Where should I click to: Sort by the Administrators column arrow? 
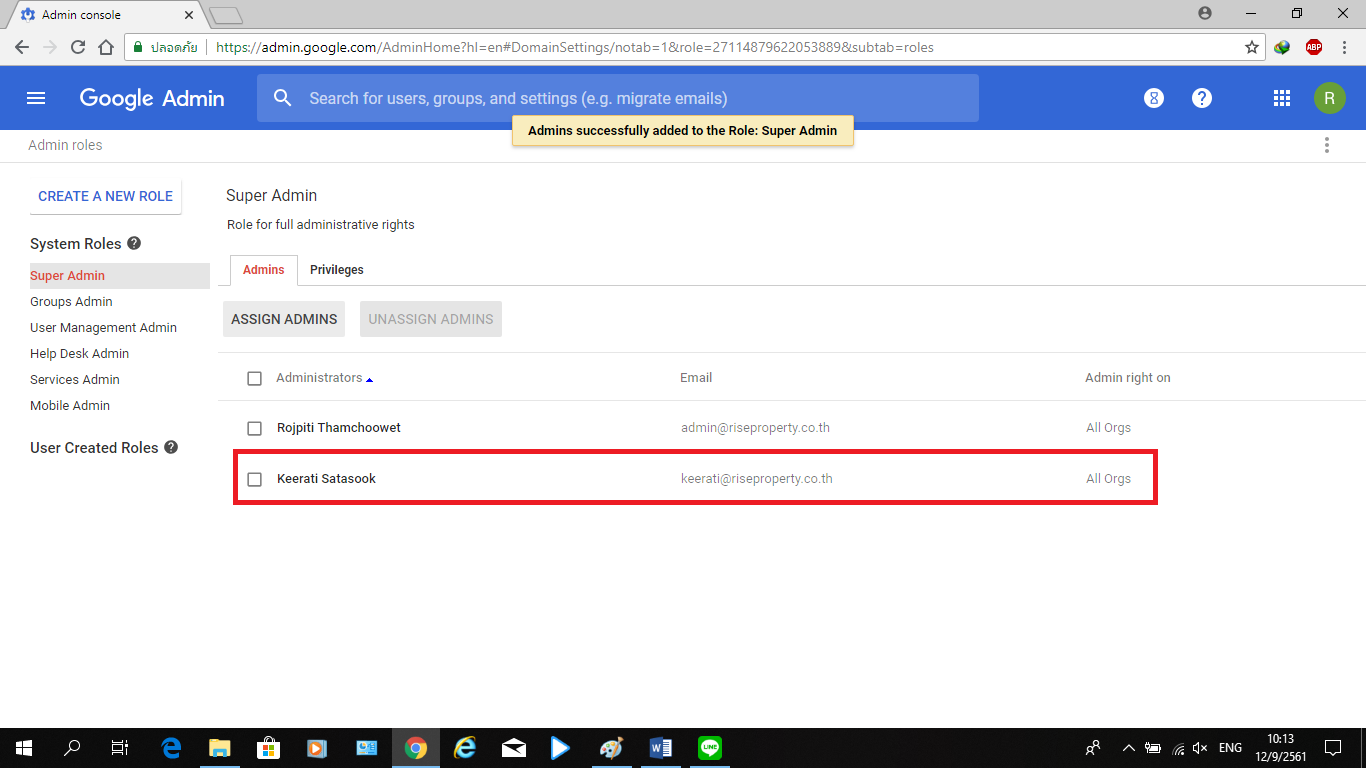[x=369, y=379]
